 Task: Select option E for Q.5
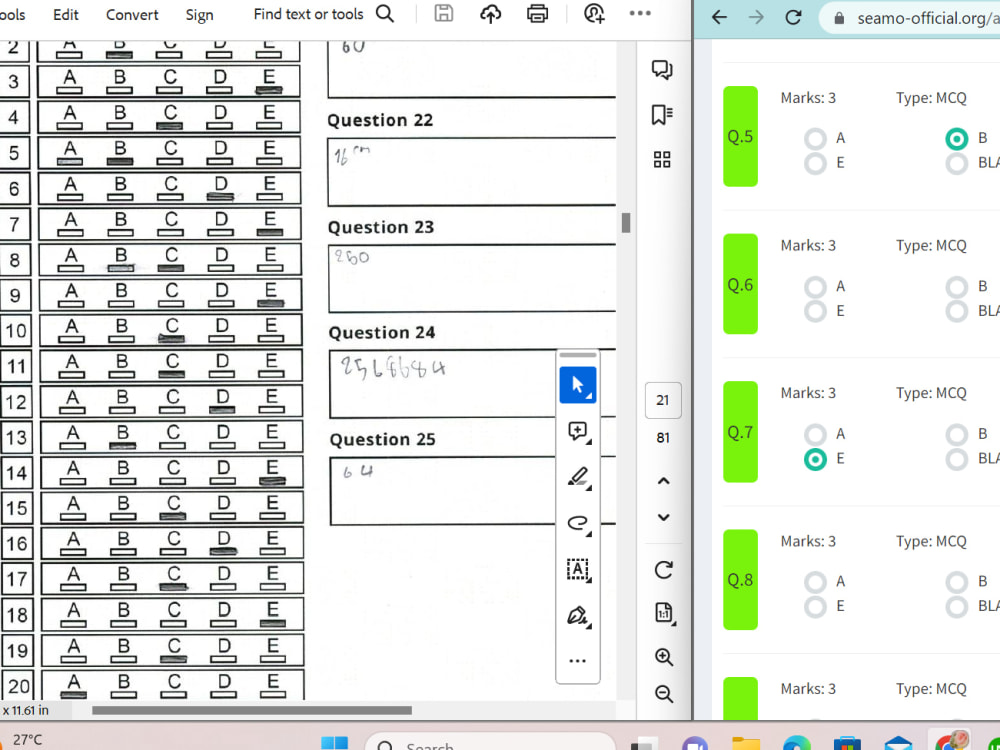(x=815, y=163)
